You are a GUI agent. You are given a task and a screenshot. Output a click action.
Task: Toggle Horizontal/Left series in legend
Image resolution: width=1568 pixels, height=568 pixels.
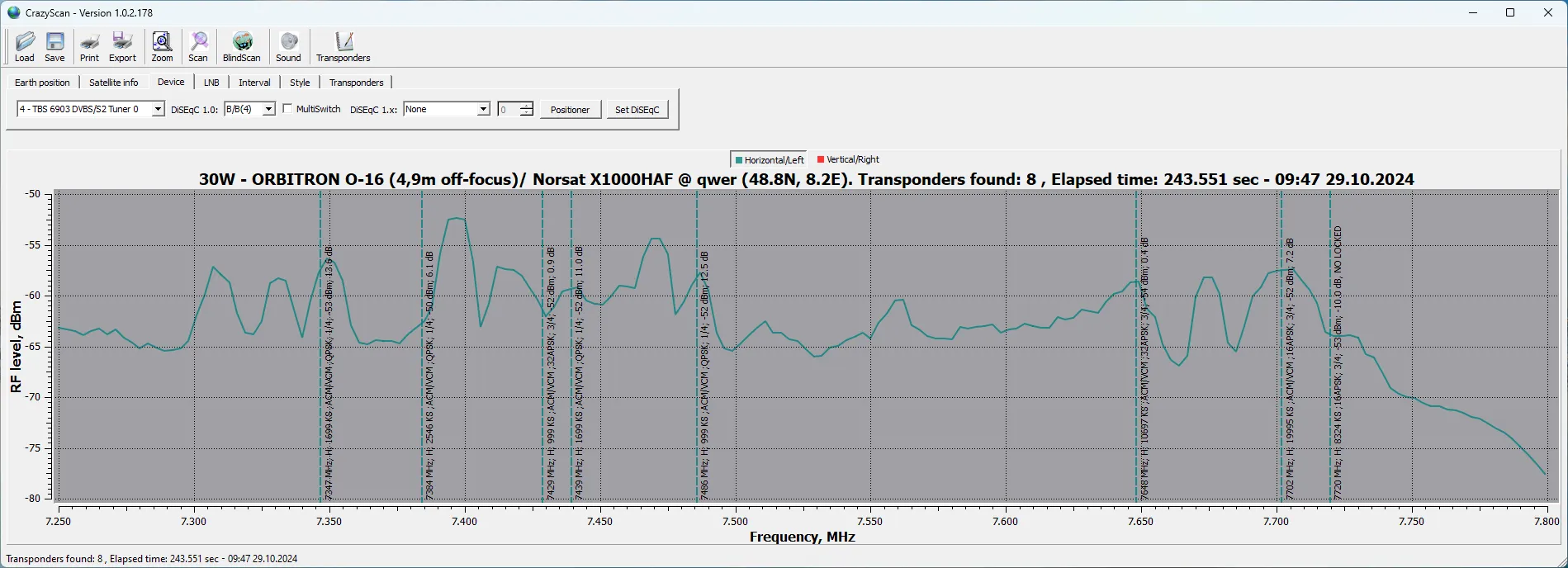click(768, 159)
